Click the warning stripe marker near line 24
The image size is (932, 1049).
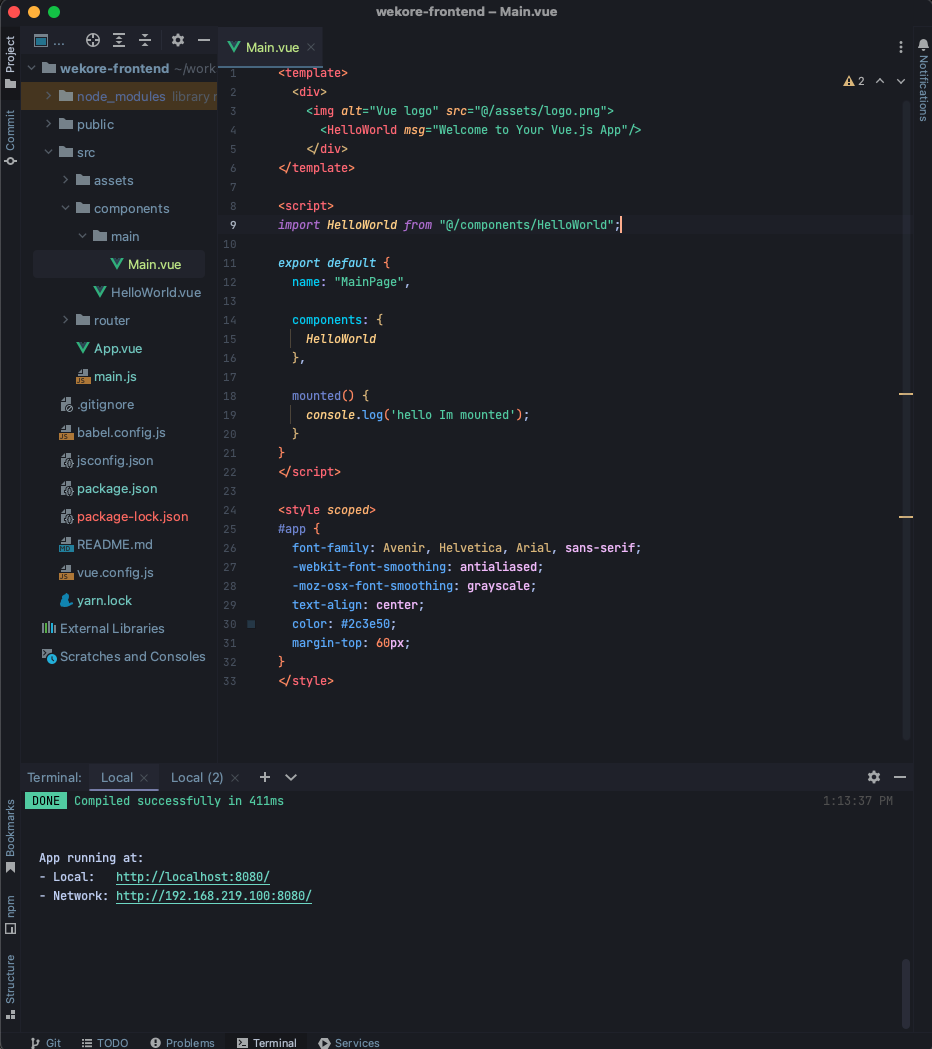[x=906, y=517]
